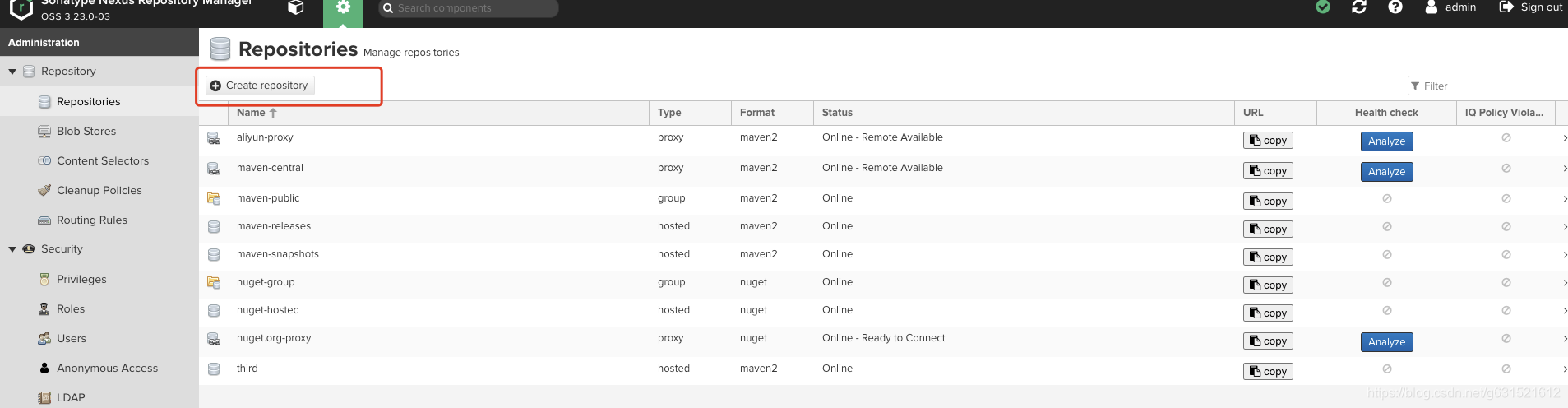
Task: Click the Sonatype Nexus logo icon
Action: [x=21, y=9]
